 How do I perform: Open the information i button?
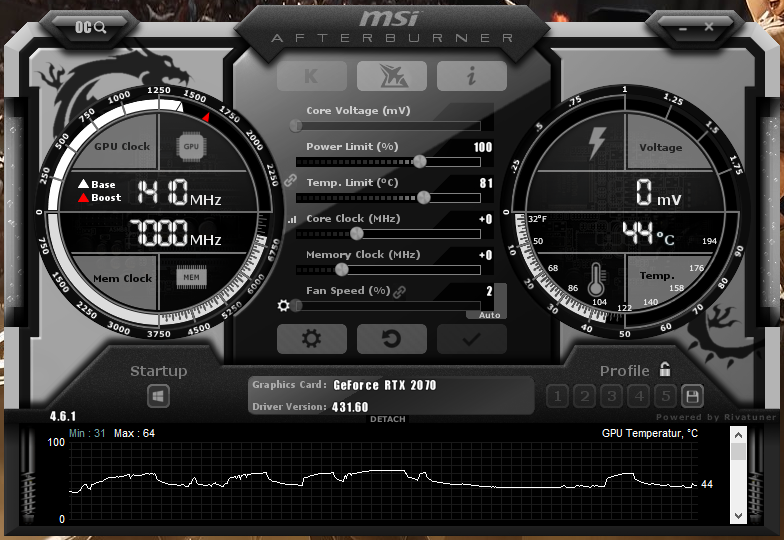[472, 76]
